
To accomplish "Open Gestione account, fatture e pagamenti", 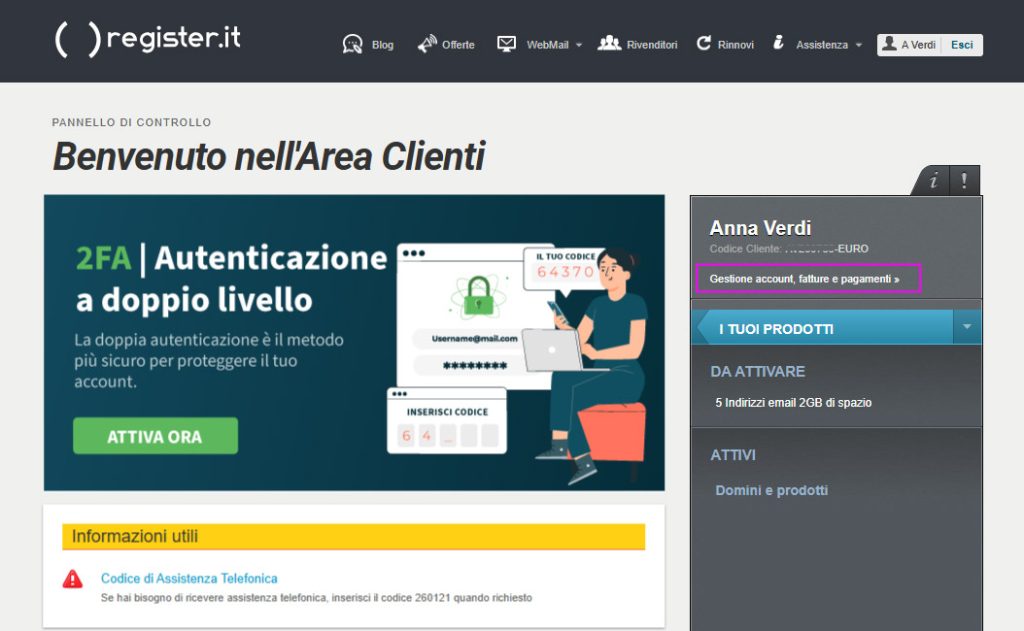I will point(805,278).
